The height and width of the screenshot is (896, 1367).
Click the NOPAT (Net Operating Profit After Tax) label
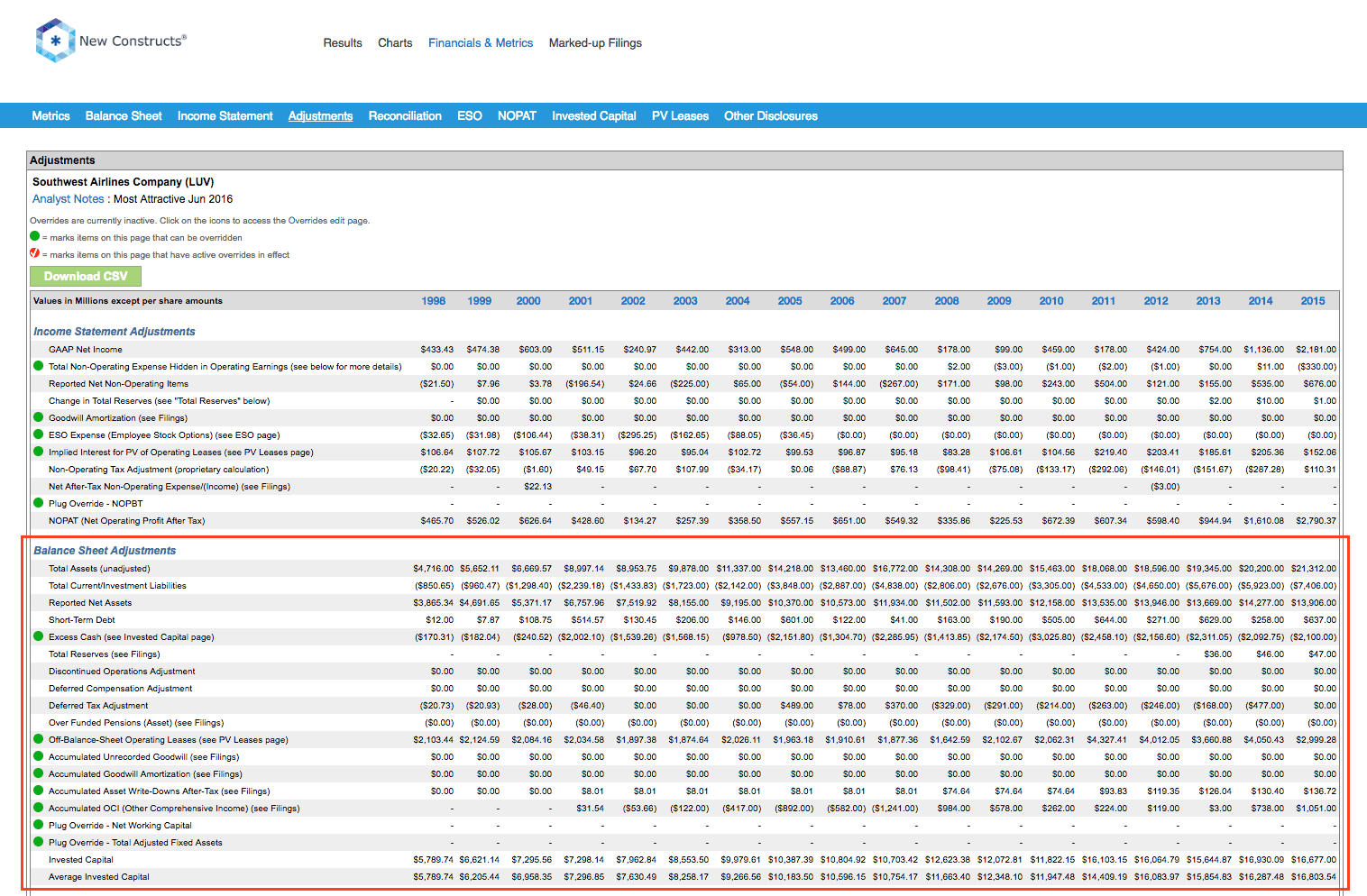127,521
